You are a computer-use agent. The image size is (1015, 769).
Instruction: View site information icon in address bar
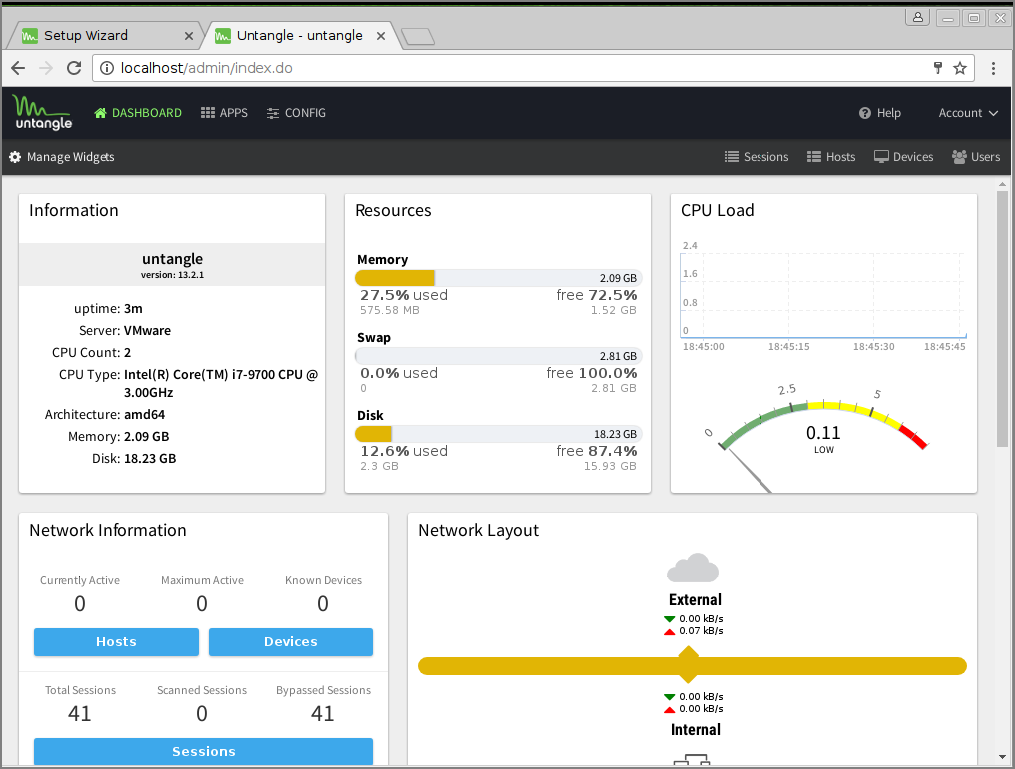coord(107,68)
